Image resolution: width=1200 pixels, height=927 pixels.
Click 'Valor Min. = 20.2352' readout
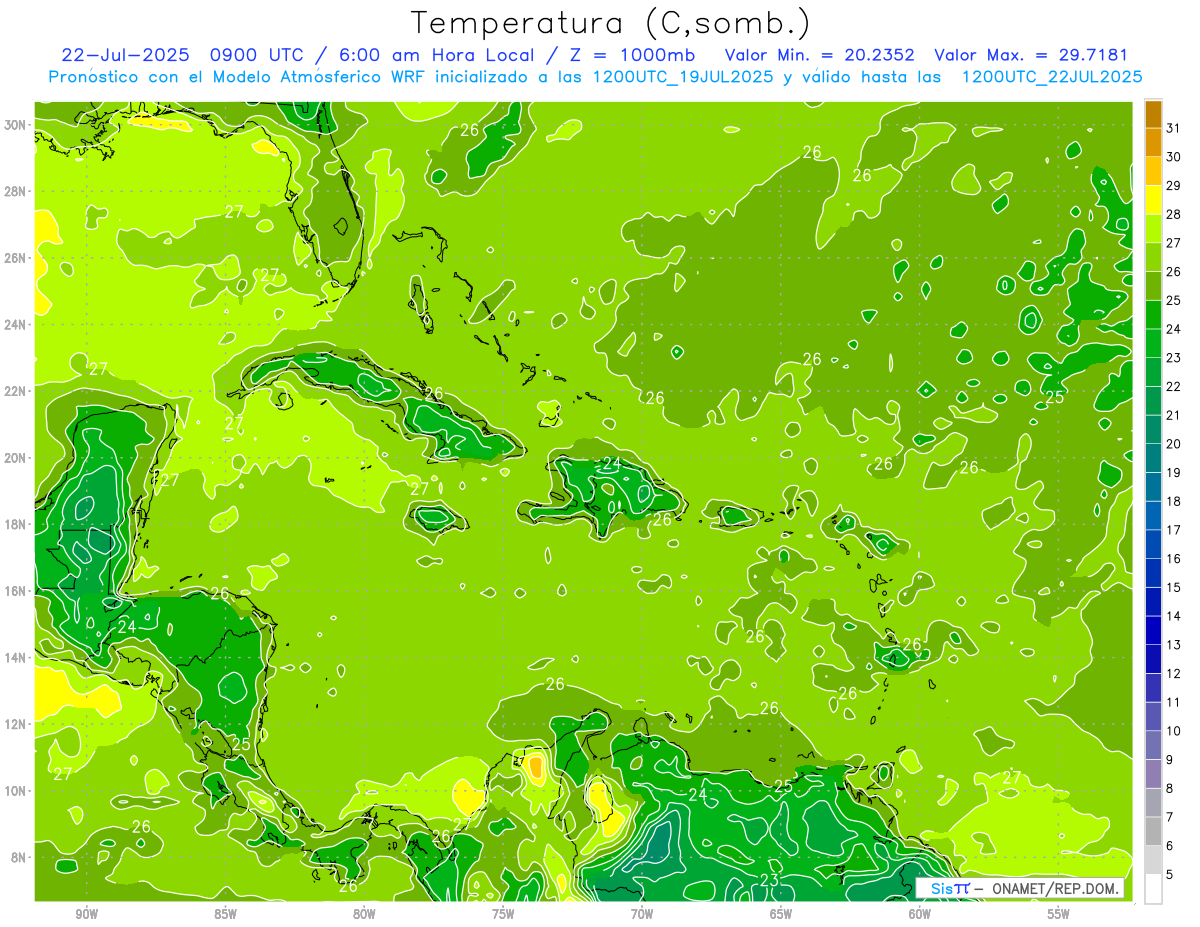point(820,55)
